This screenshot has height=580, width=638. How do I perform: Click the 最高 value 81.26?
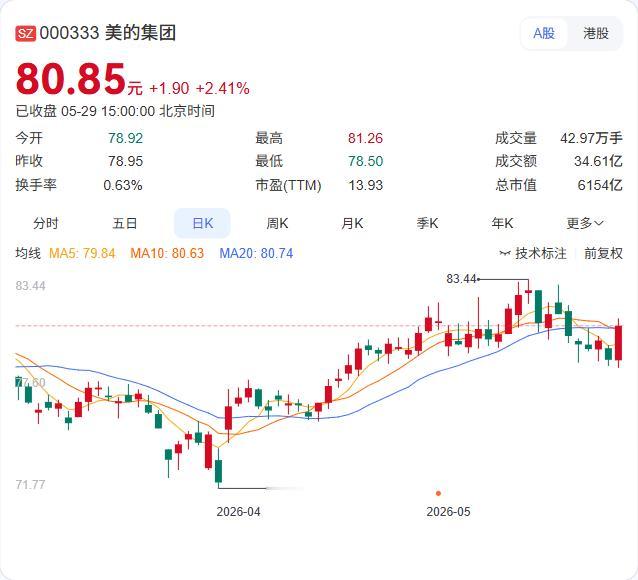tap(365, 138)
